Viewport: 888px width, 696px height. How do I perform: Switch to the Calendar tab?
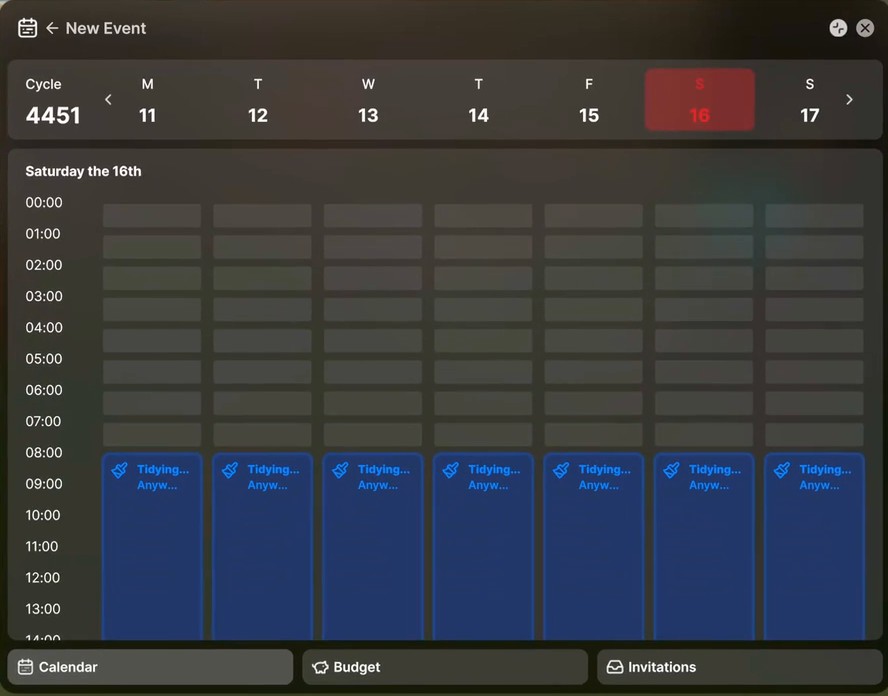coord(150,667)
